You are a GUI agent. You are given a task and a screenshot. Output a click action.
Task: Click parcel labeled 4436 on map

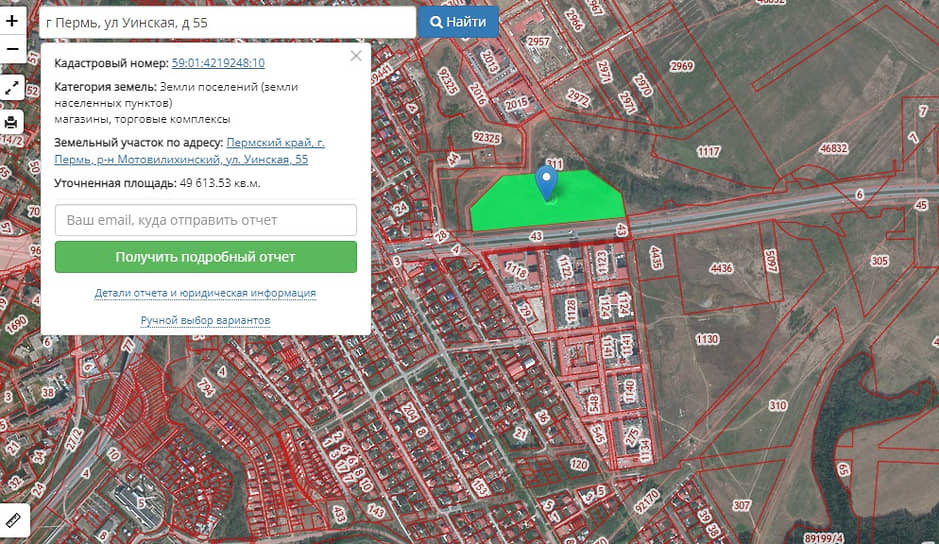pos(720,268)
